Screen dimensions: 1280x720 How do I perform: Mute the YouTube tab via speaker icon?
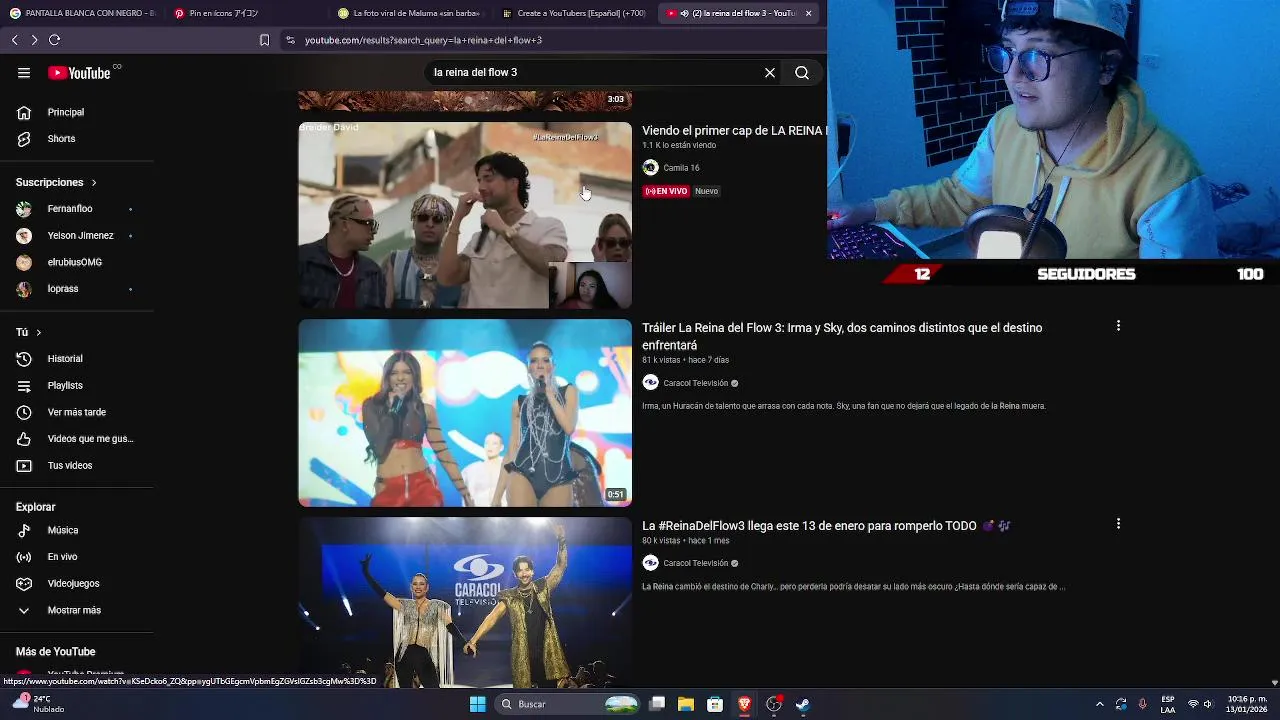(684, 13)
